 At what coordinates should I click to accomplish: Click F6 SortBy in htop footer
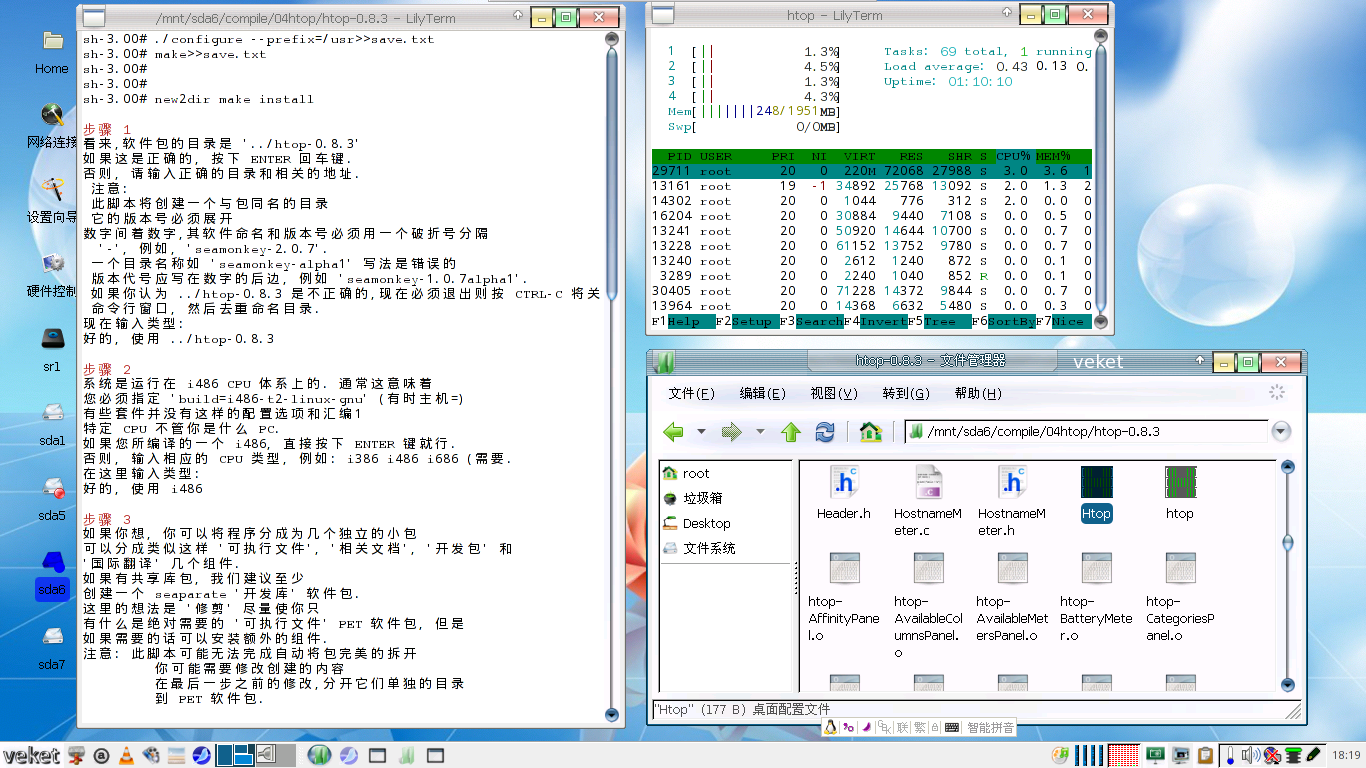pos(1003,321)
